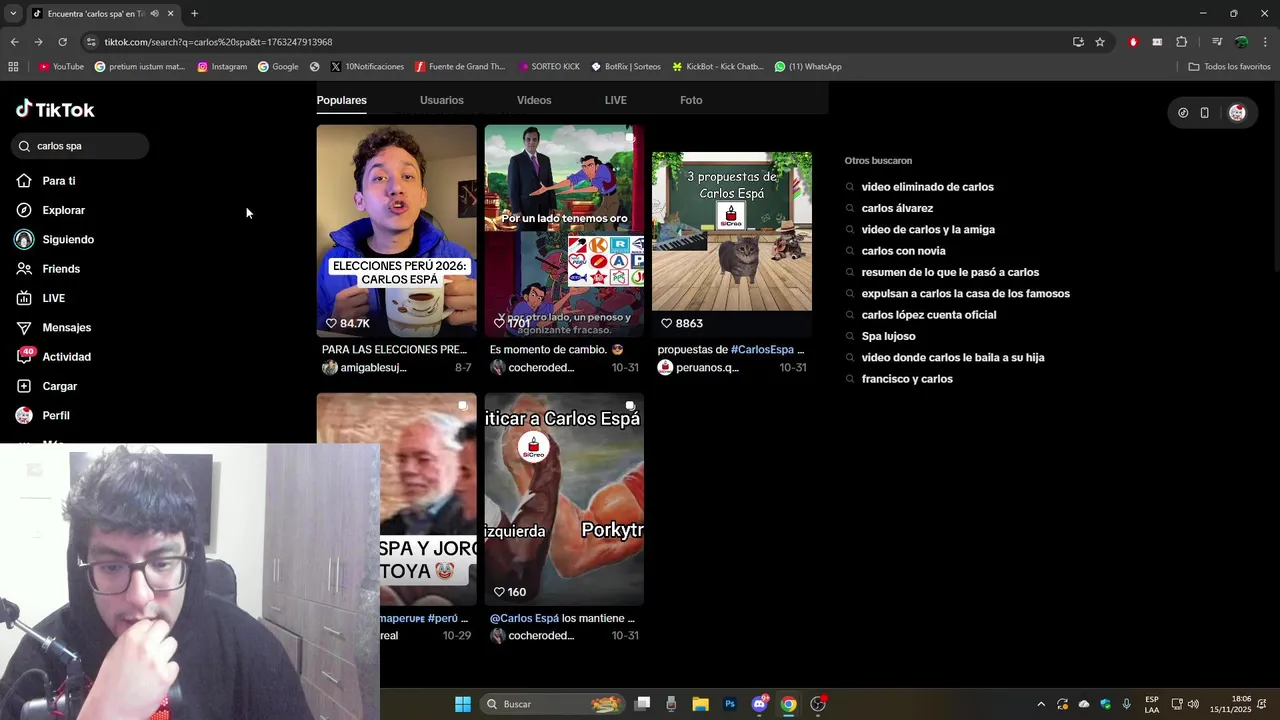This screenshot has width=1280, height=720.
Task: Search suggestion francisco y carlos
Action: [x=907, y=379]
